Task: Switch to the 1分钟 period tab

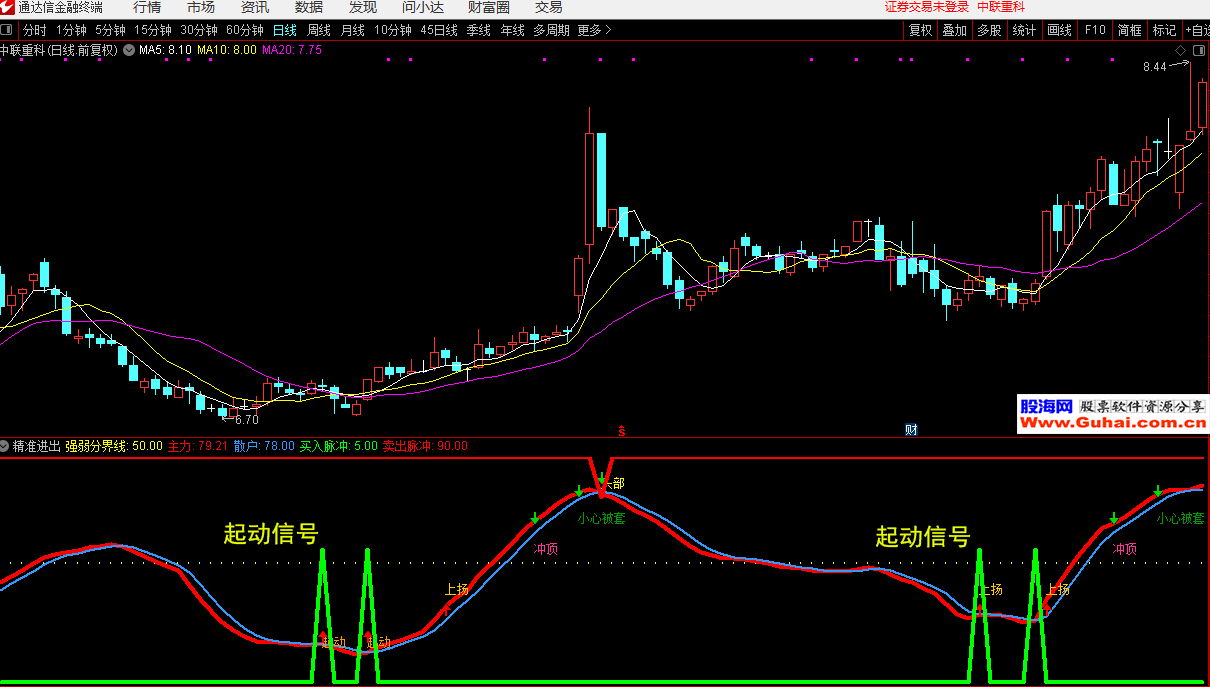Action: tap(71, 30)
